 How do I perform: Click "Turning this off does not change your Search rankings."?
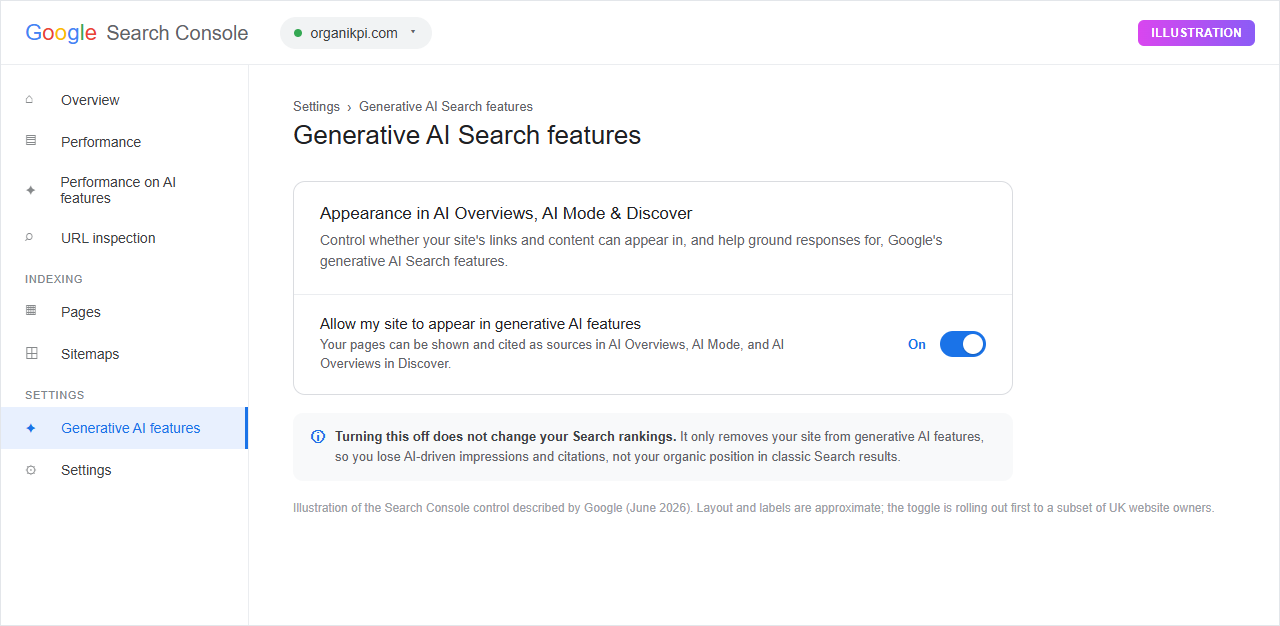[506, 436]
